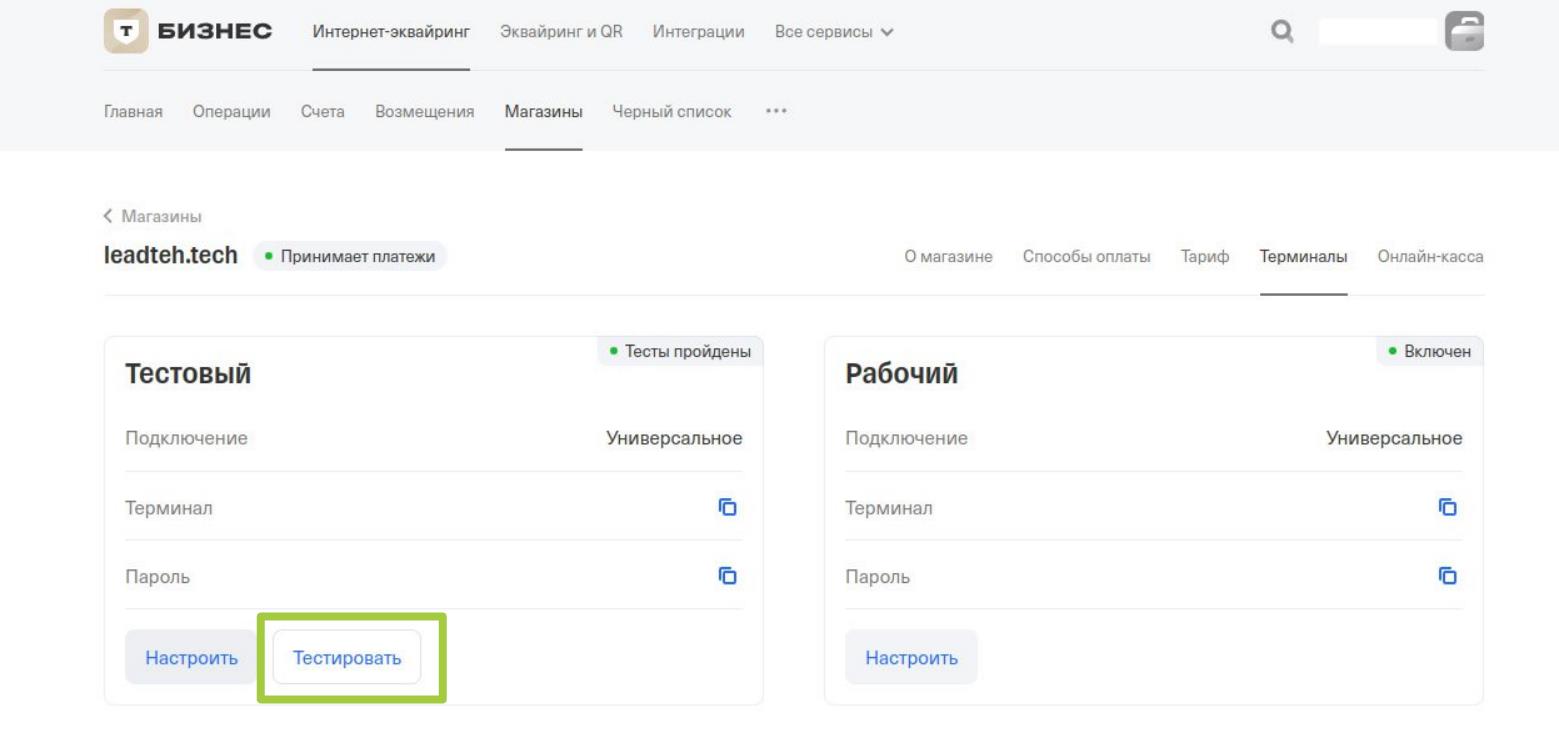Open the three-dots overflow menu
The height and width of the screenshot is (754, 1559).
773,111
